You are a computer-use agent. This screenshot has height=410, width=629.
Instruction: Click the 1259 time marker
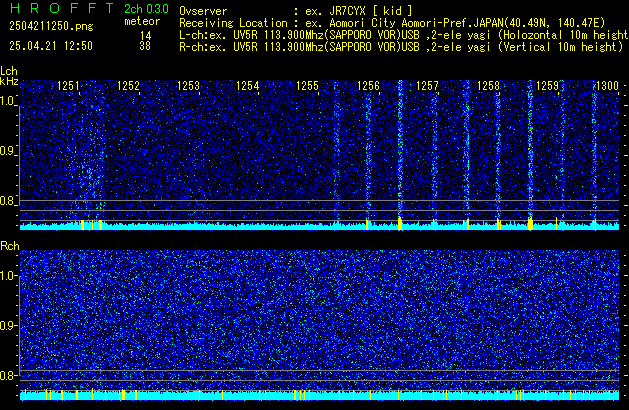point(548,86)
